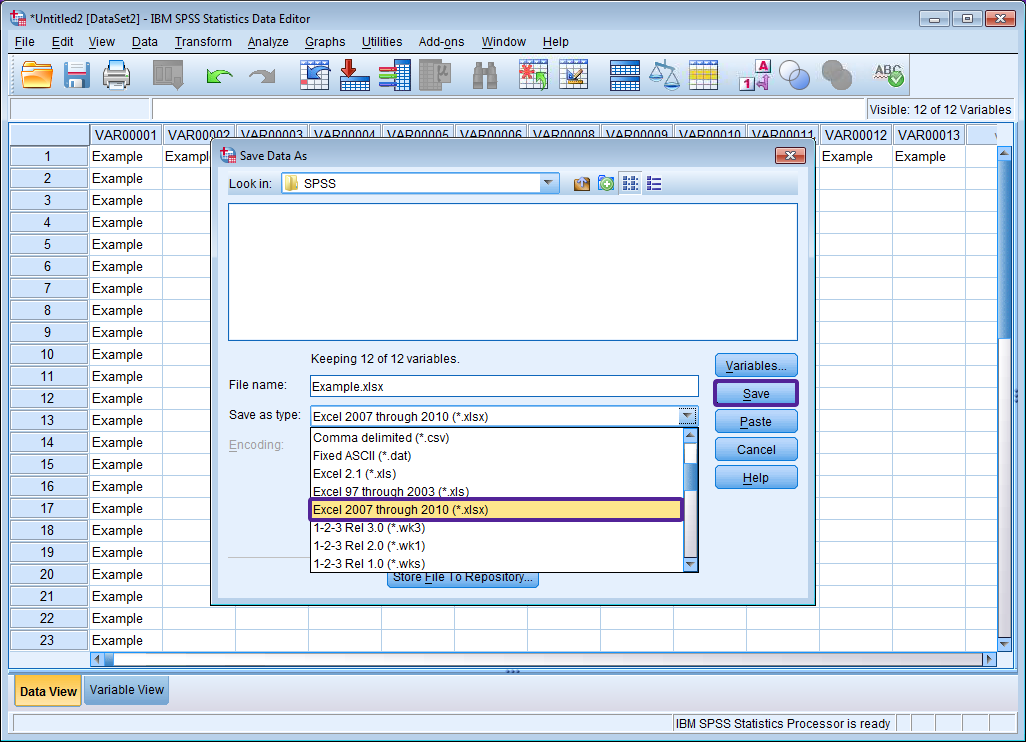The image size is (1026, 742).
Task: Select Comma delimited (*.csv) file type
Action: (496, 438)
